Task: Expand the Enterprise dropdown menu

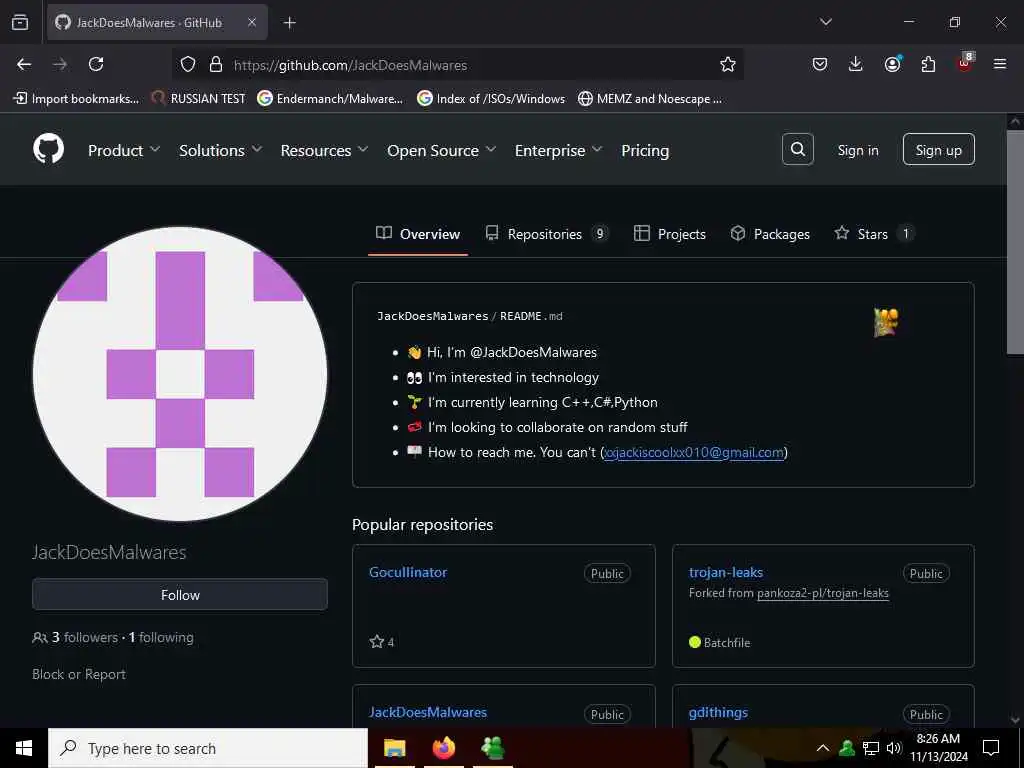Action: tap(558, 150)
